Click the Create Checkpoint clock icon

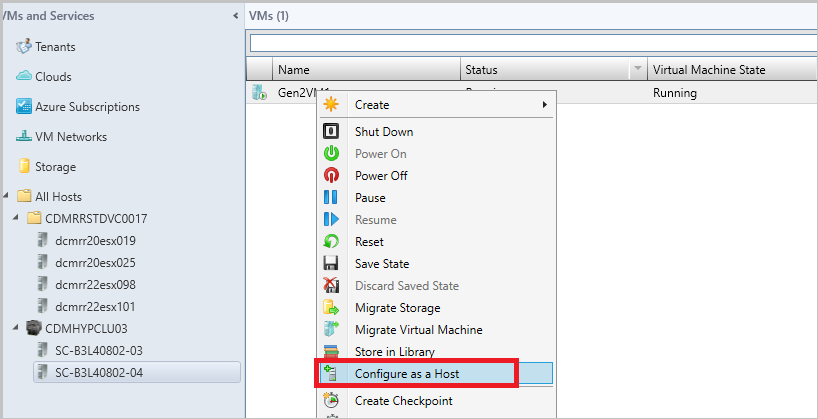click(331, 400)
